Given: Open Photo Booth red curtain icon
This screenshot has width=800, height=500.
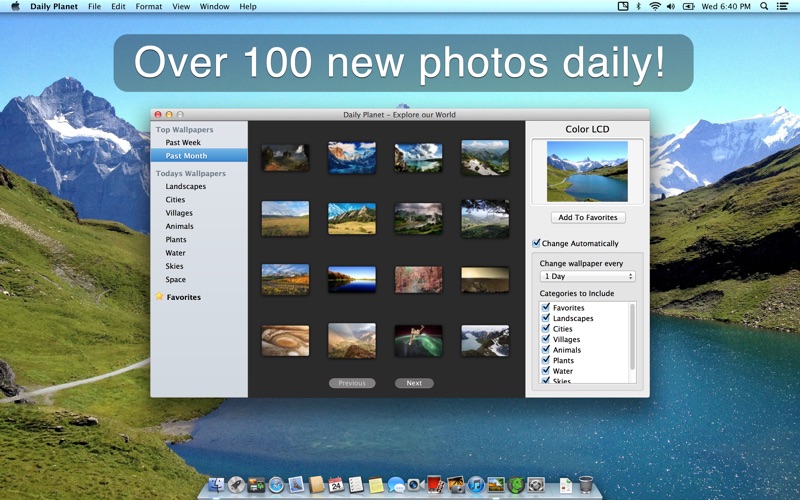Looking at the screenshot, I should click(x=435, y=484).
